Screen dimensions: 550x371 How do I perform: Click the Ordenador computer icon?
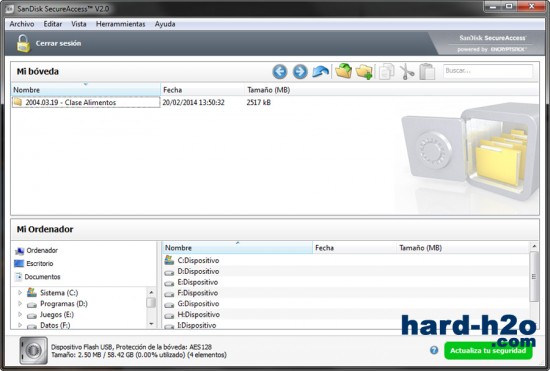pyautogui.click(x=19, y=251)
